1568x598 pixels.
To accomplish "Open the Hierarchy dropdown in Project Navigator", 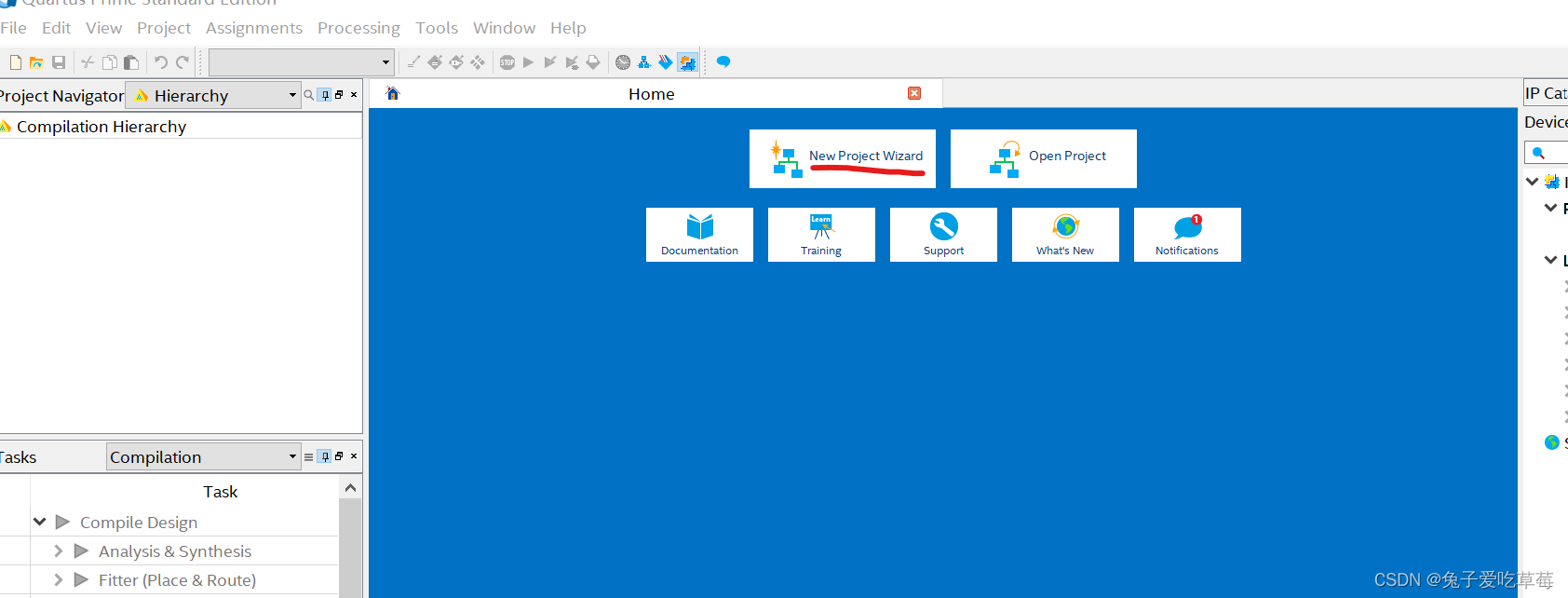I will 213,95.
